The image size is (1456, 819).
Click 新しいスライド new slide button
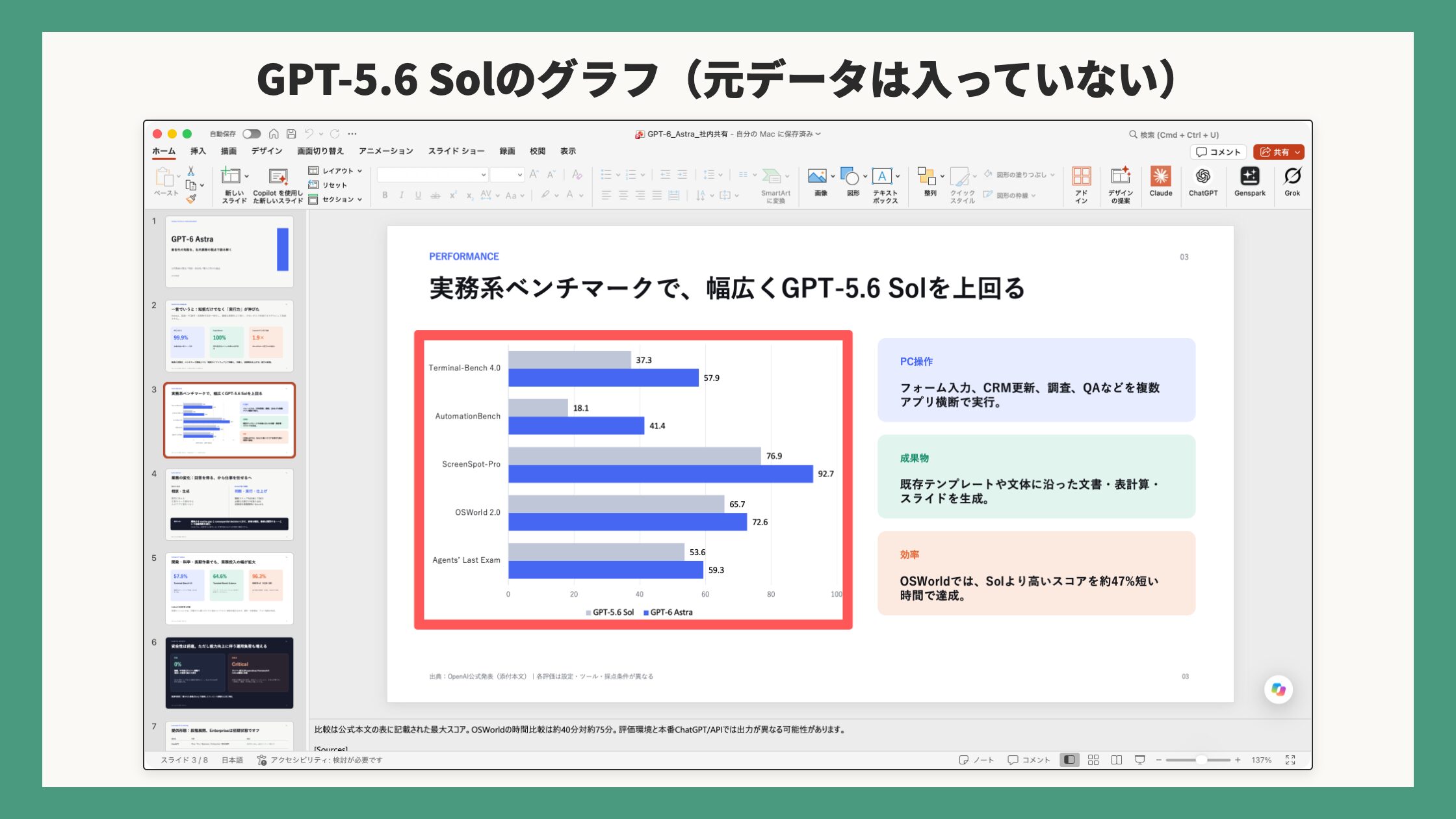coord(233,186)
